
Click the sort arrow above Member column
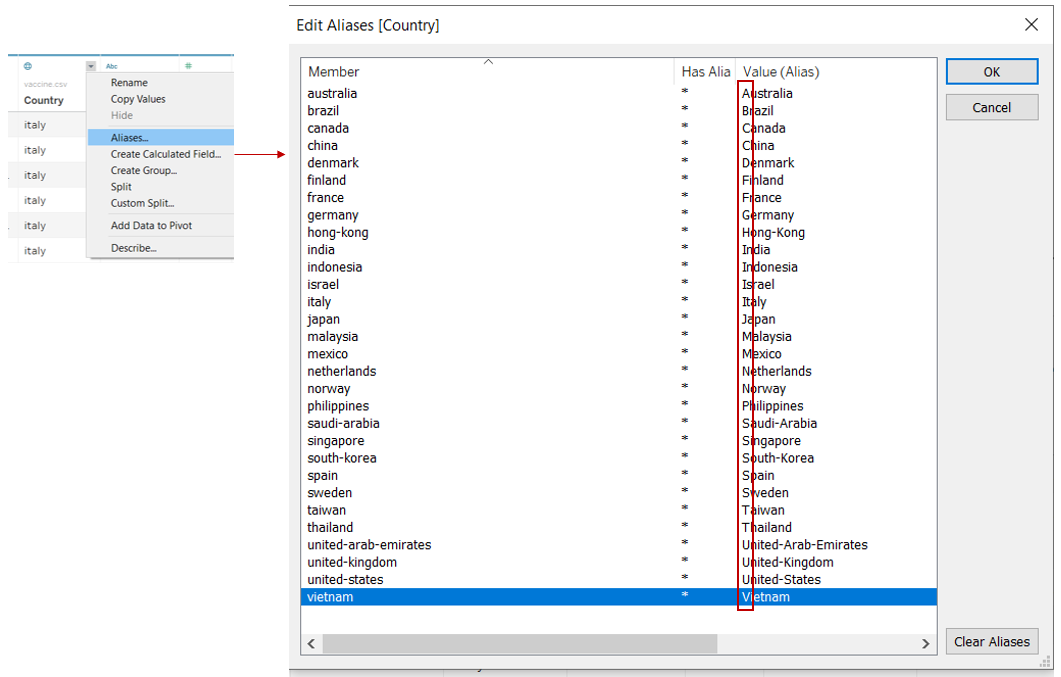(488, 62)
